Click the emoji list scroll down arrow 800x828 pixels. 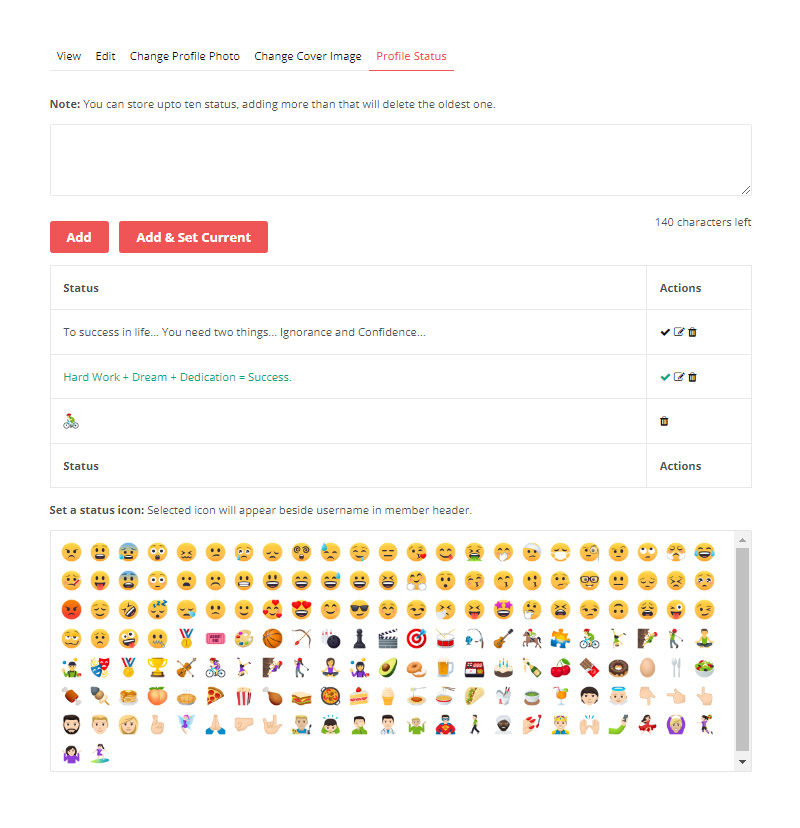tap(742, 762)
